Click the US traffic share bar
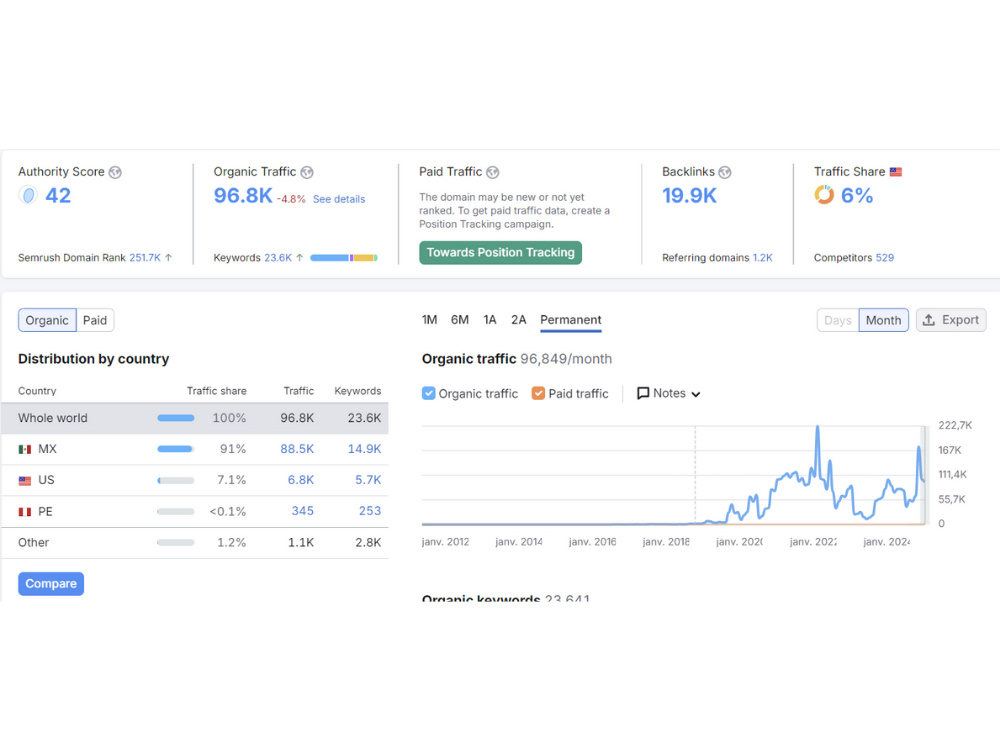1000x750 pixels. (176, 480)
